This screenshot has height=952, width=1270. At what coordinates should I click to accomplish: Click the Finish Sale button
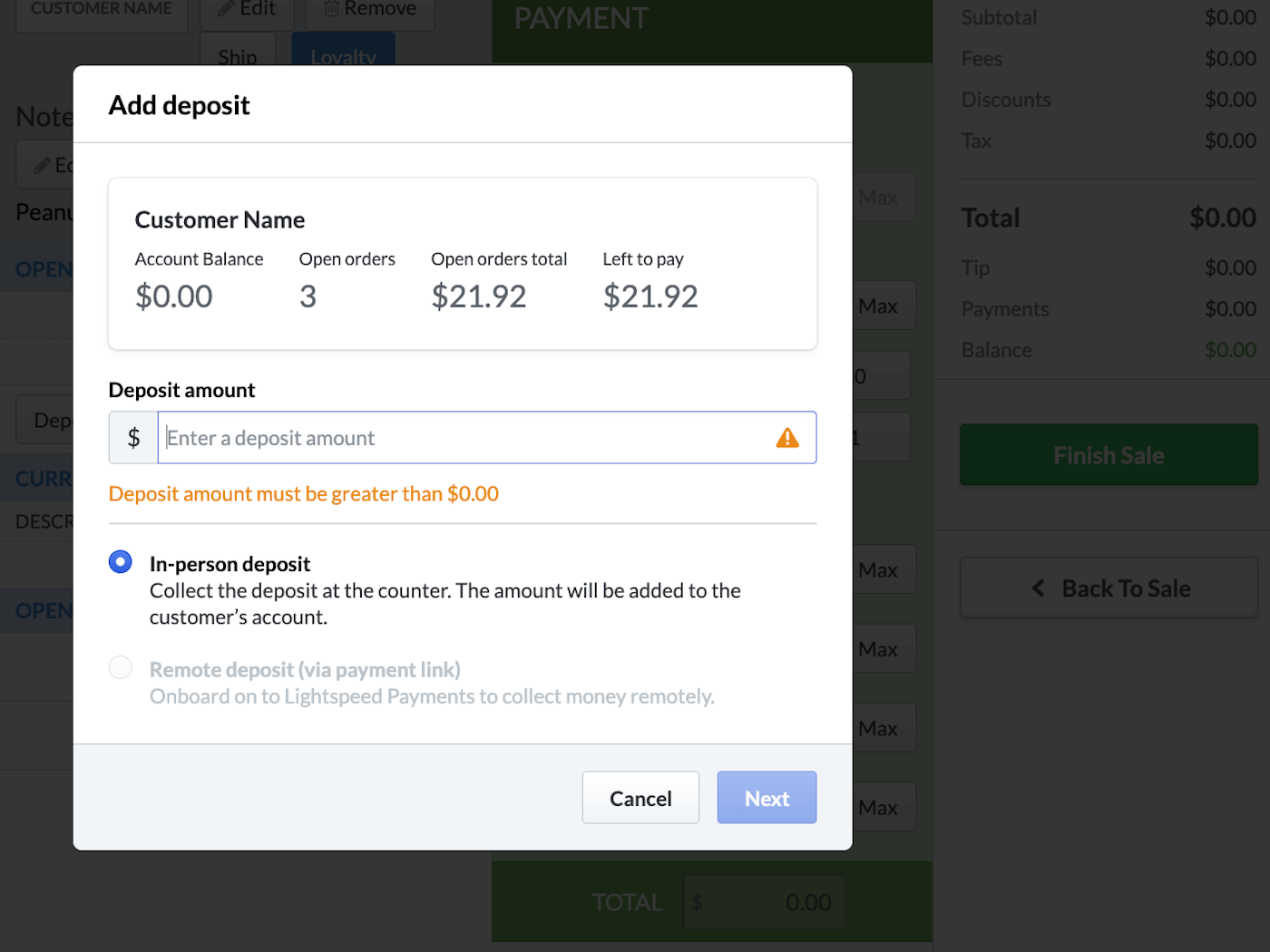click(1108, 454)
